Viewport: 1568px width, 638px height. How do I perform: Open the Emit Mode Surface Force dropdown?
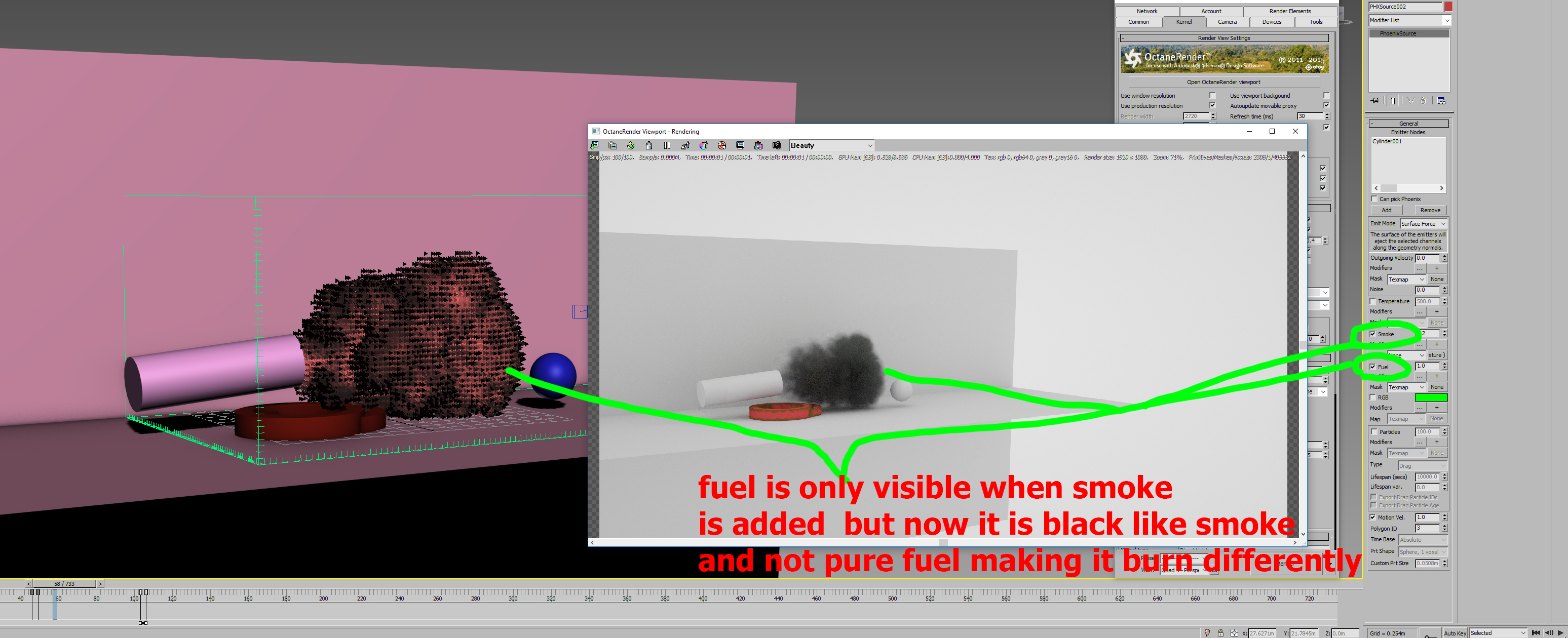coord(1423,224)
